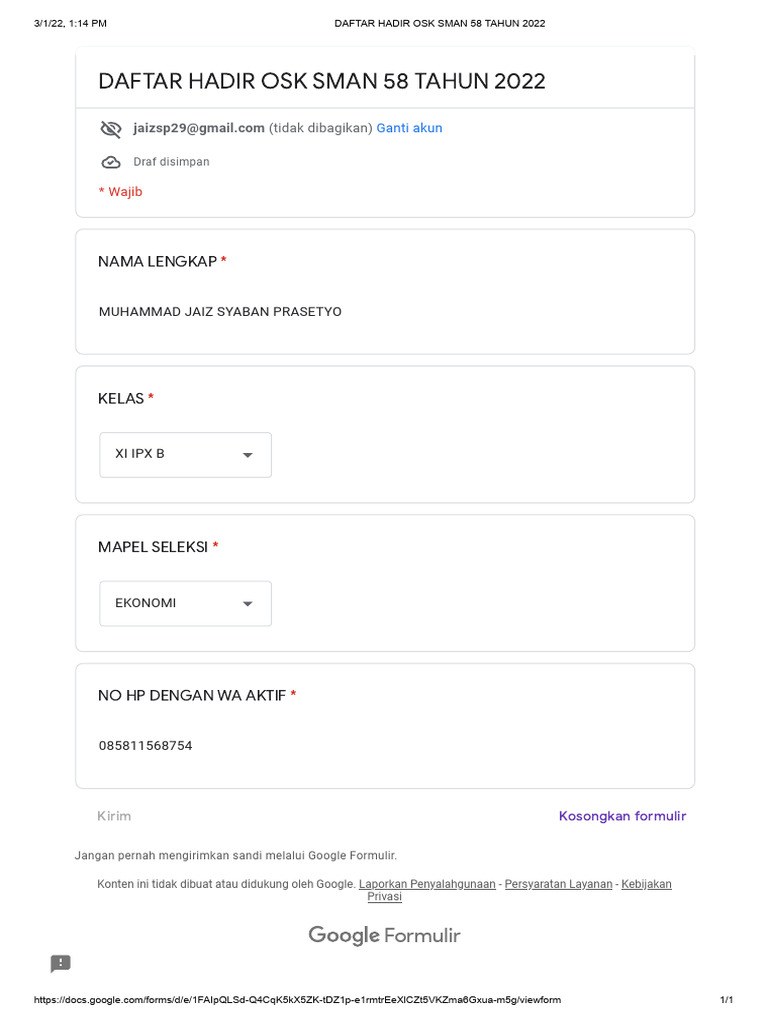Click the docs.google.com form URL footer
Screen dimensions: 768x1024
click(x=297, y=1000)
